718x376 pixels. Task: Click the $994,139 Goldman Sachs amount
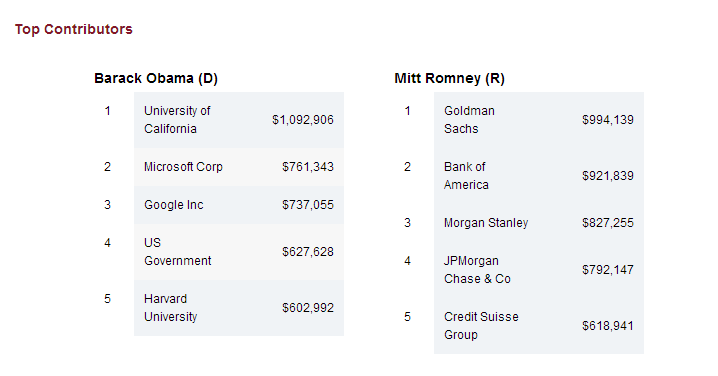[608, 120]
